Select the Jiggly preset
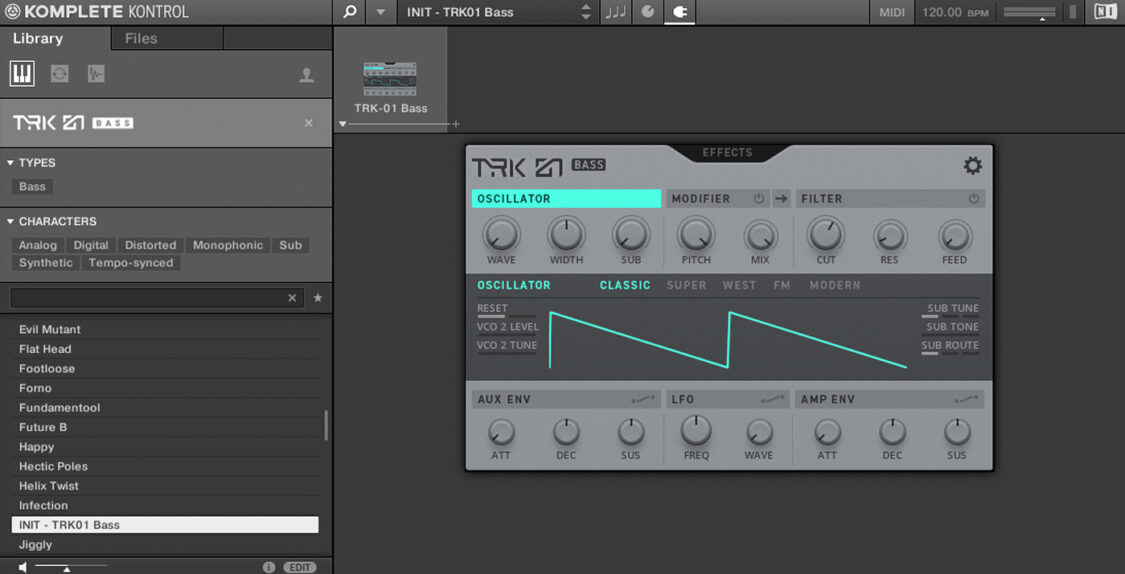 click(x=165, y=545)
